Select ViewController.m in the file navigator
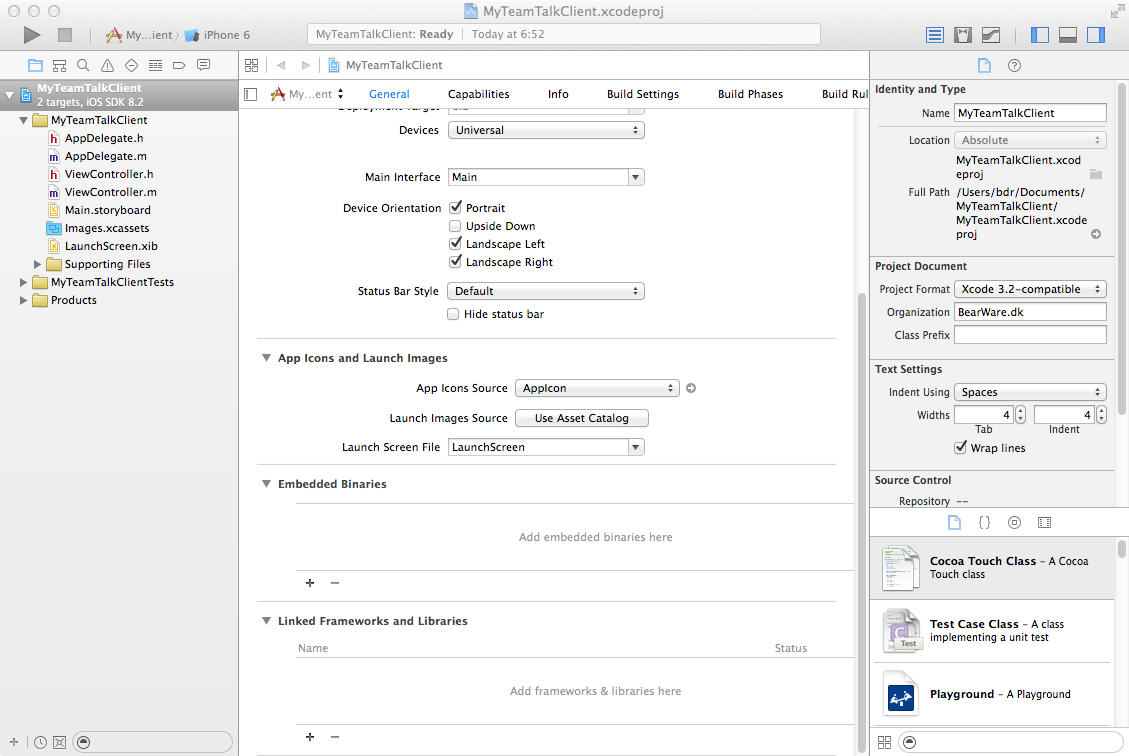 [110, 192]
